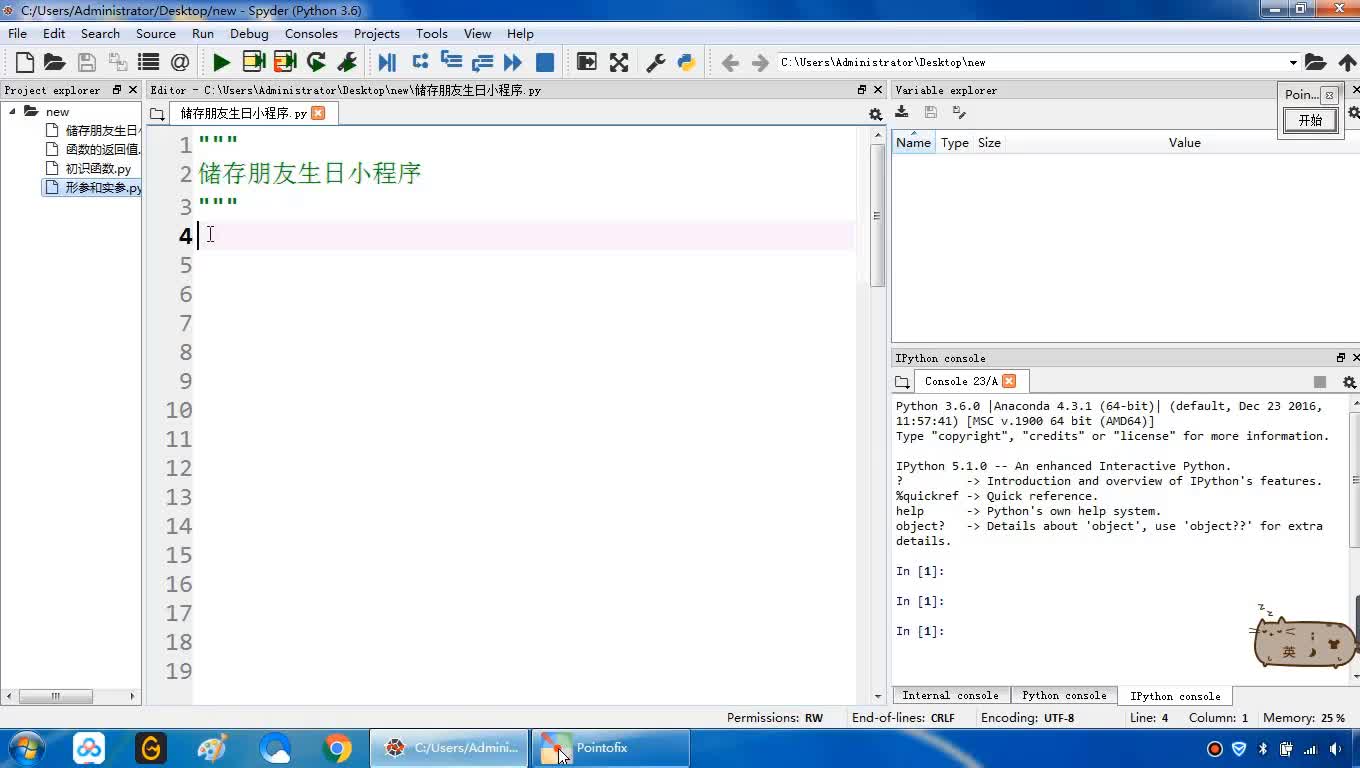Click the 开始 button in Pointofix panel
Viewport: 1360px width, 768px height.
click(x=1310, y=120)
